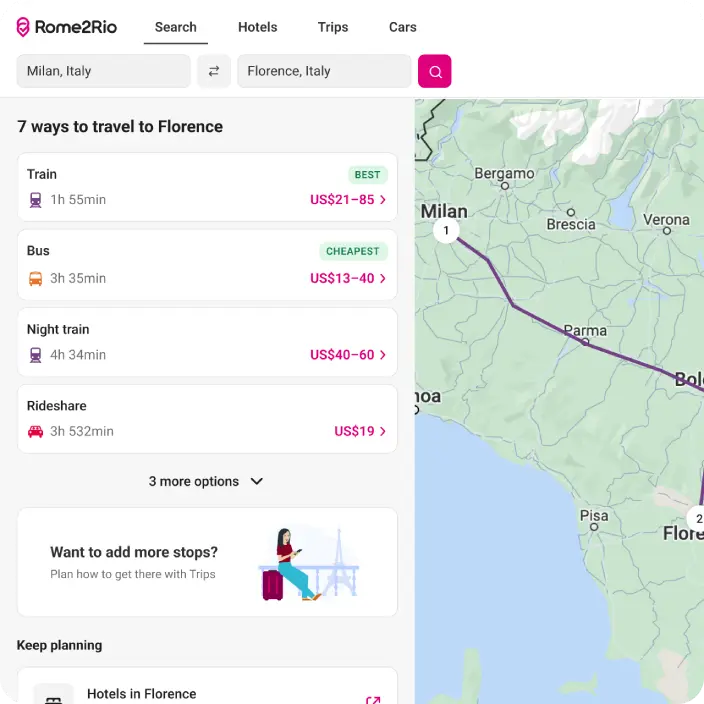704x704 pixels.
Task: Click the chevron next to US$19
Action: coord(383,431)
